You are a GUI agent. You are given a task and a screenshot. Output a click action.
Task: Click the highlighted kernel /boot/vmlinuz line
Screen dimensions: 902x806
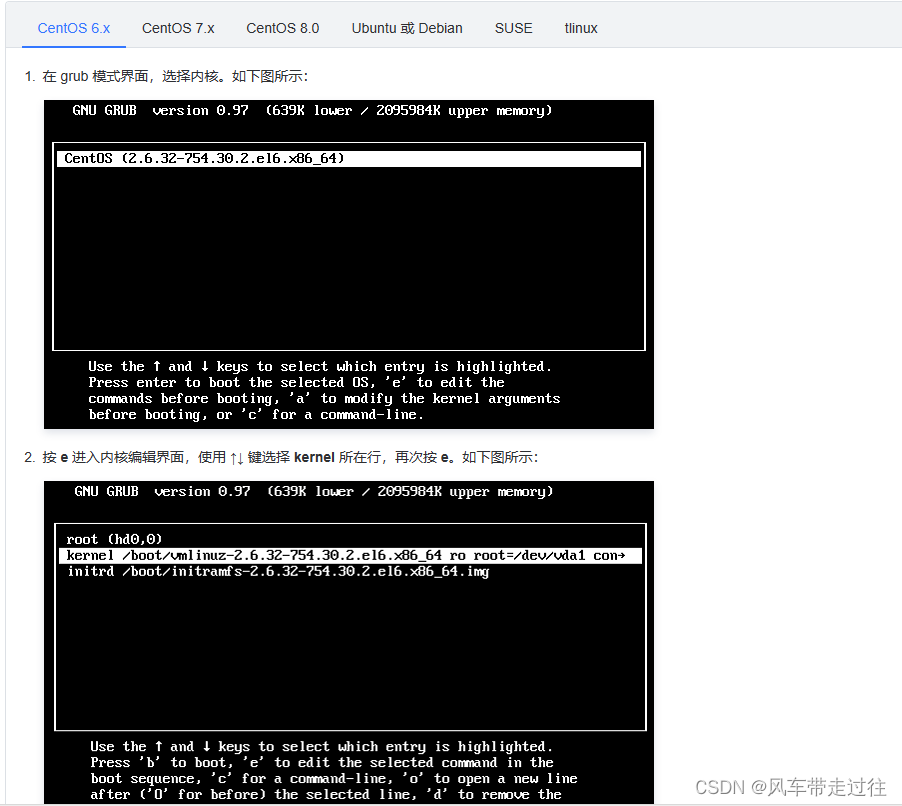pyautogui.click(x=350, y=556)
